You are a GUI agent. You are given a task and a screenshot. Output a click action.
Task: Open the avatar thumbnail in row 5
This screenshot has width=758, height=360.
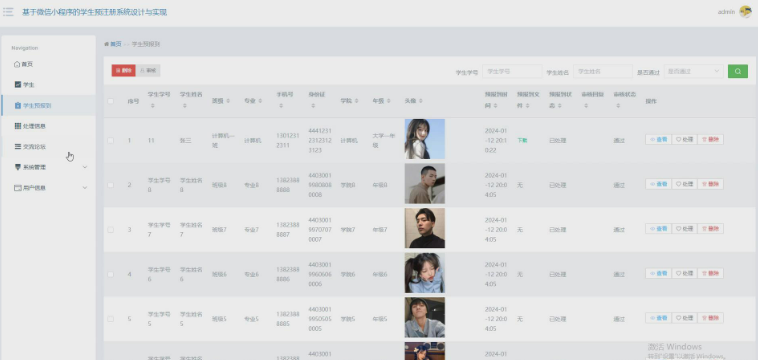click(x=424, y=317)
